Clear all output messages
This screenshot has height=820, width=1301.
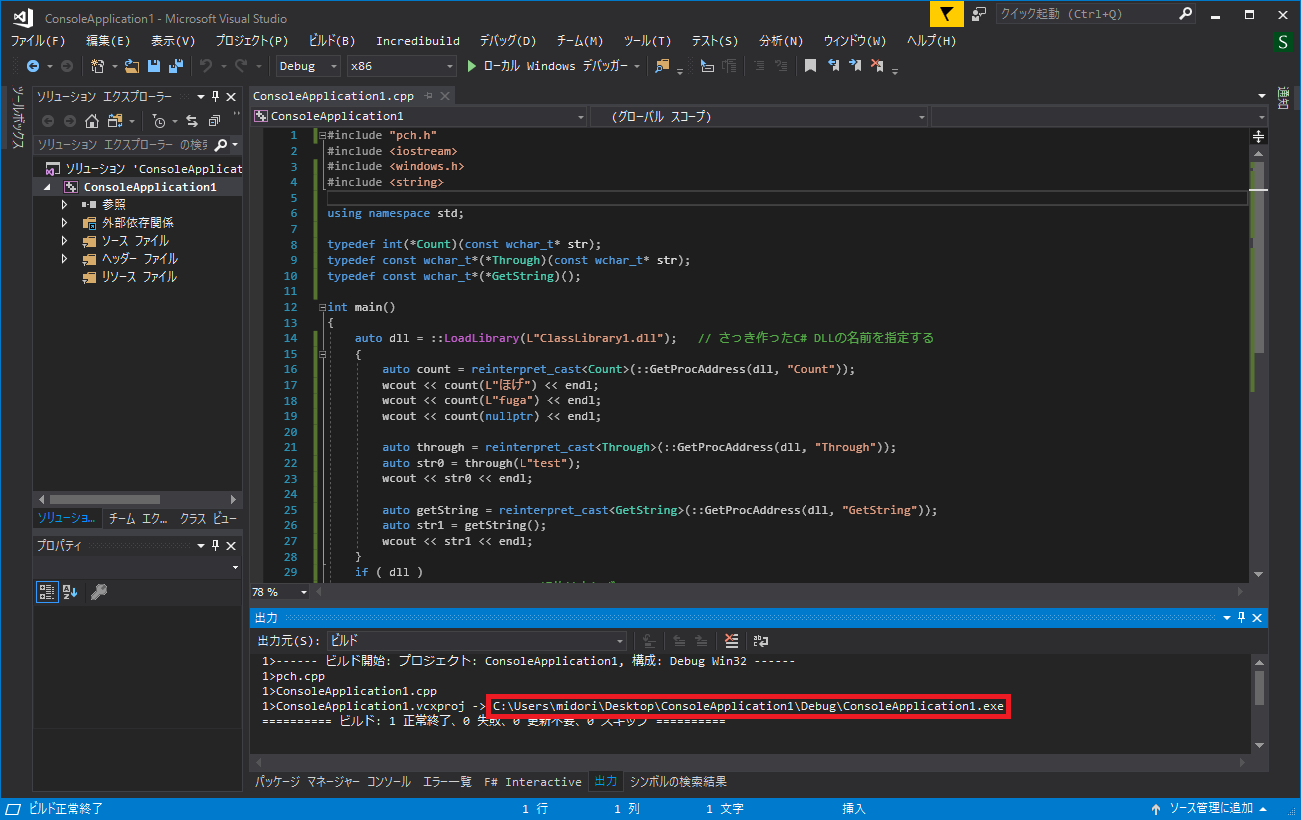point(730,641)
